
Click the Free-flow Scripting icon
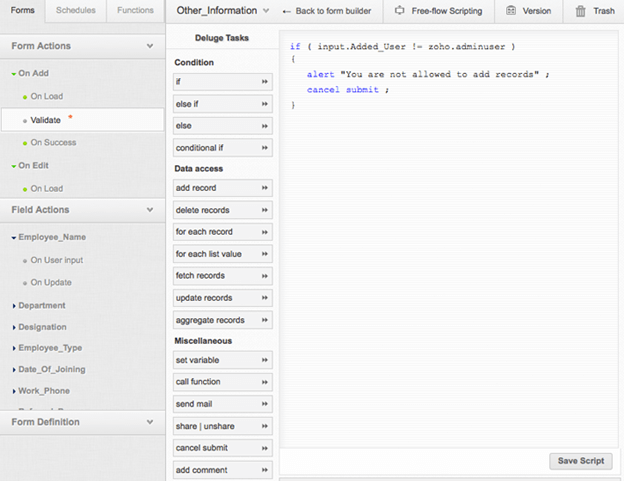399,11
